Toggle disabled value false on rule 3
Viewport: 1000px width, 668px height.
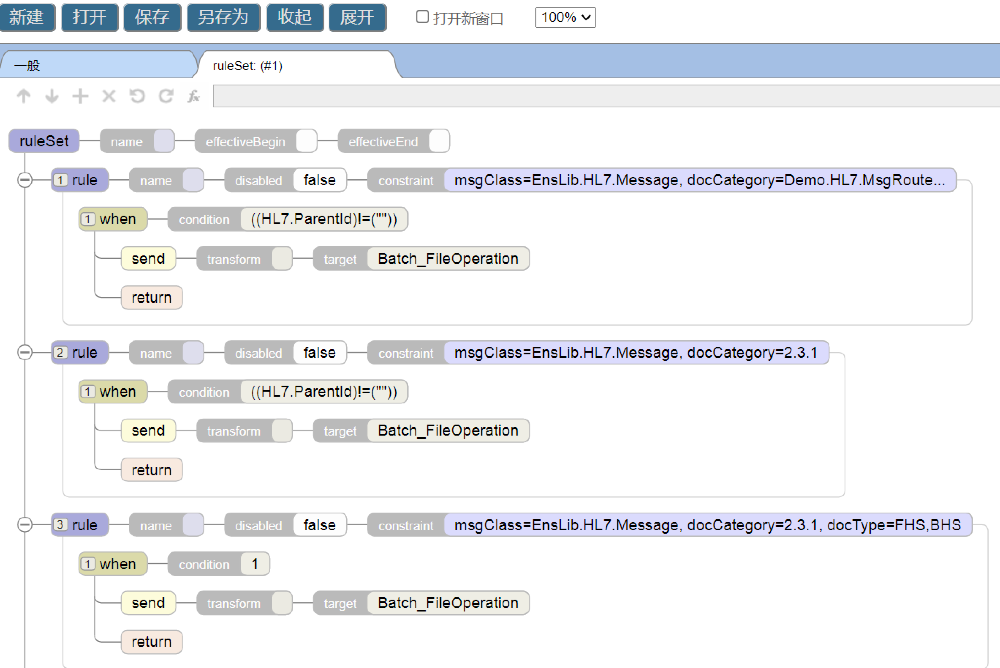[x=319, y=525]
